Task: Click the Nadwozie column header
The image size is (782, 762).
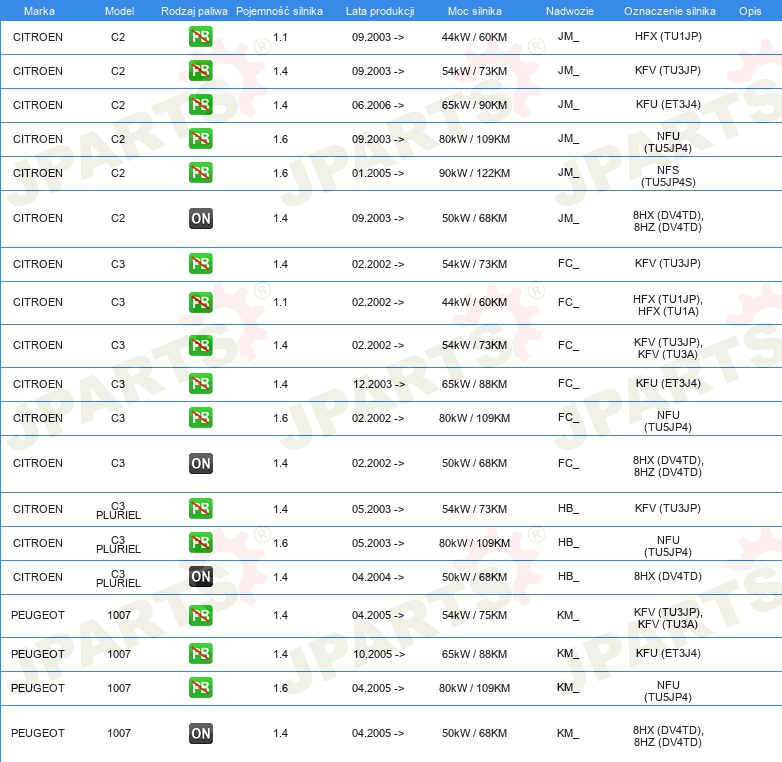Action: (x=570, y=11)
